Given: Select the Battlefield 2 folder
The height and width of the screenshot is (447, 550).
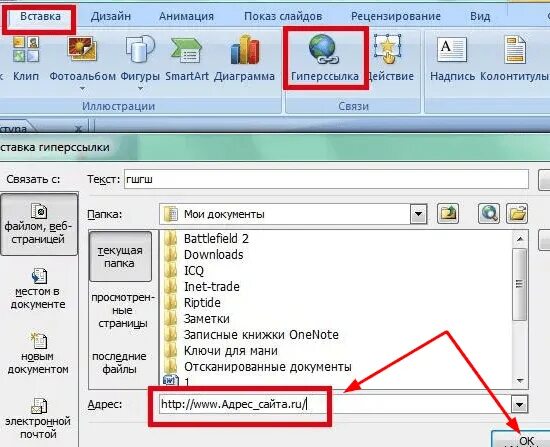Looking at the screenshot, I should (x=206, y=239).
